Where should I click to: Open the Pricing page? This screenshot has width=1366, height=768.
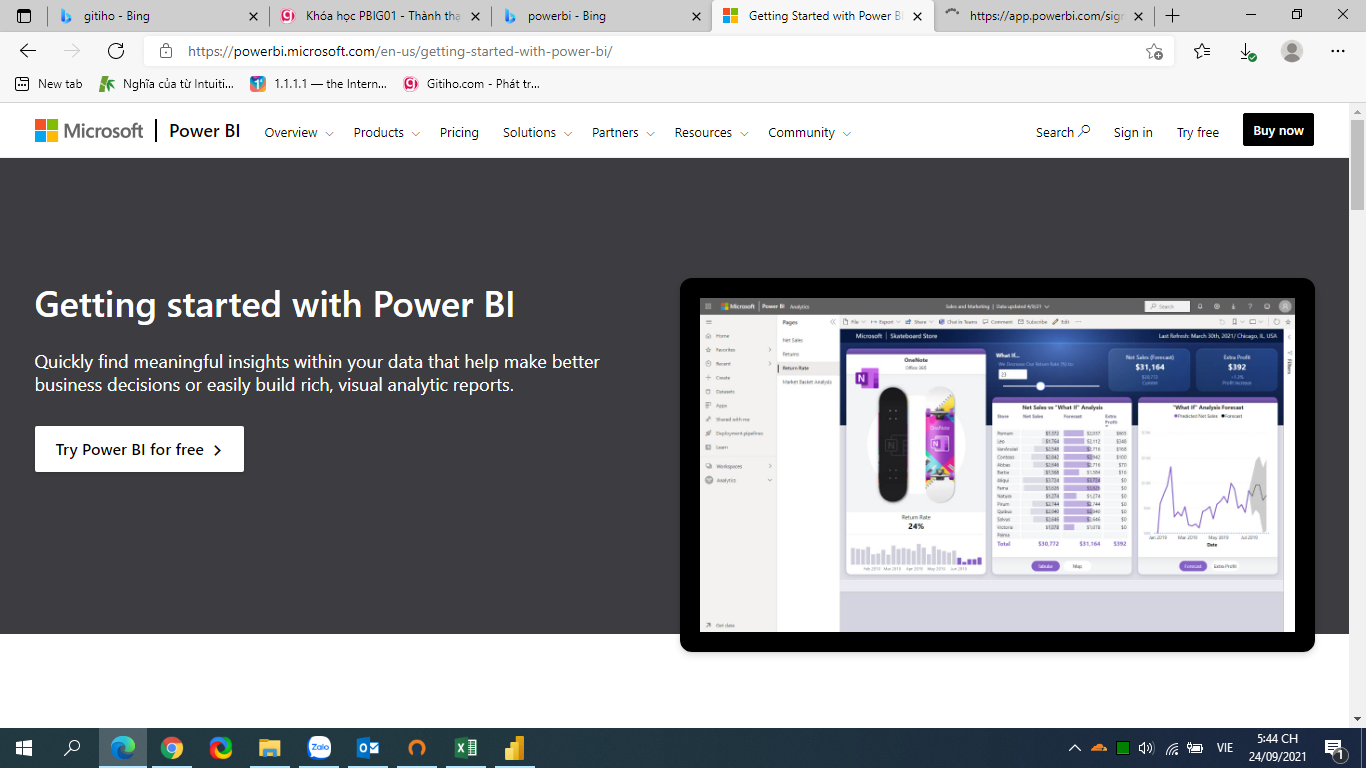459,132
